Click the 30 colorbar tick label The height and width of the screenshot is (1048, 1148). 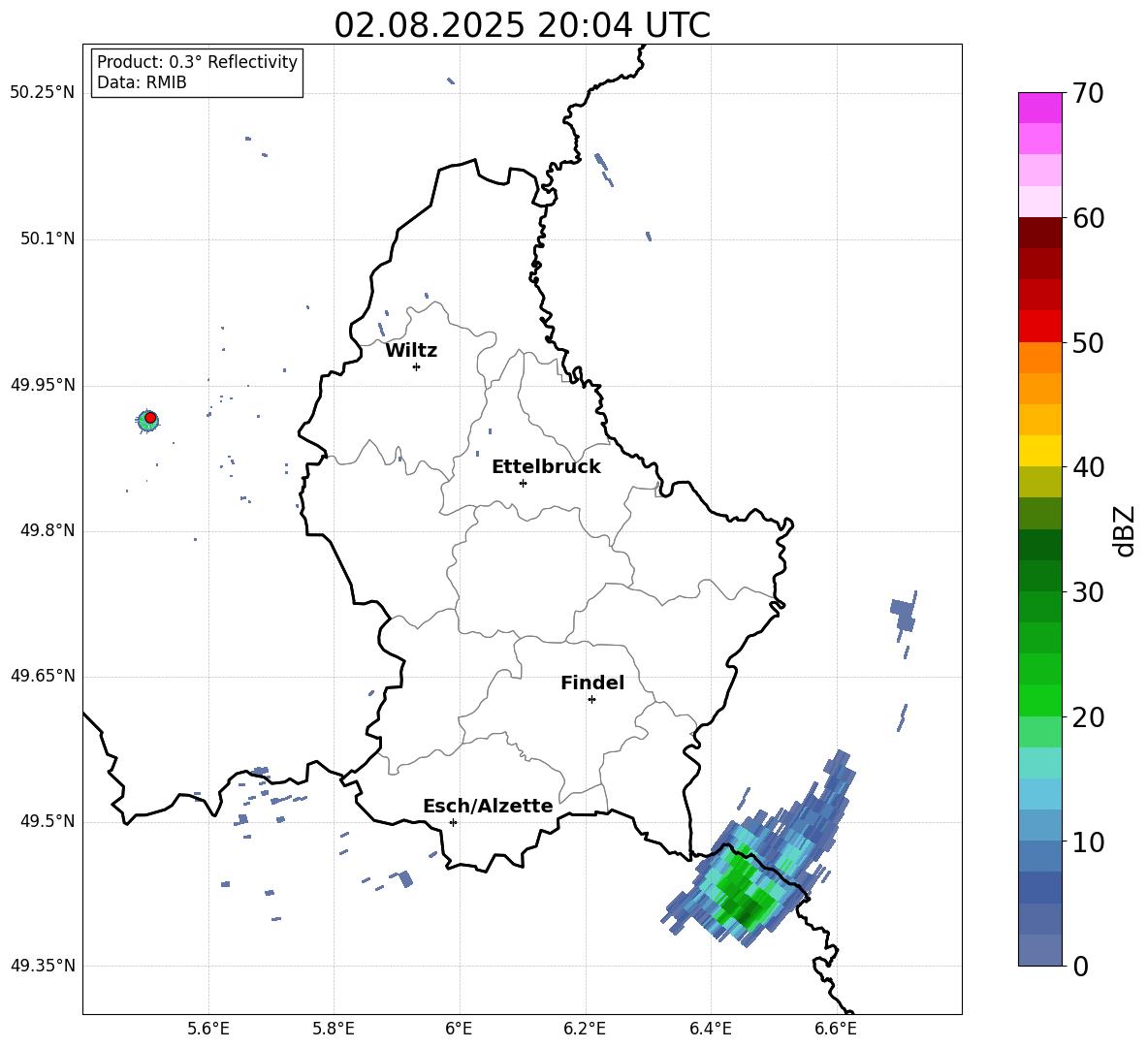[1088, 592]
